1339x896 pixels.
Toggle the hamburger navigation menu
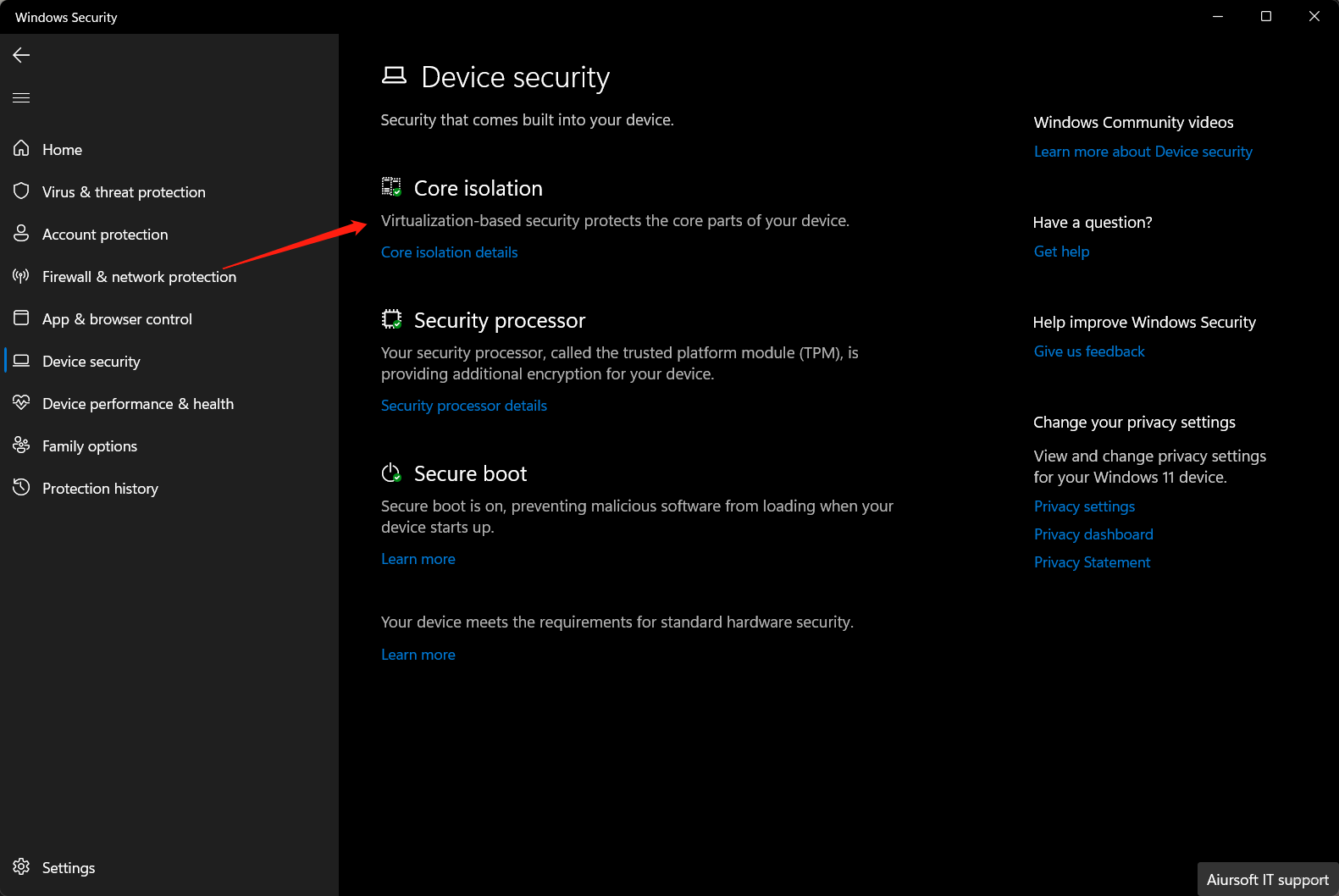click(x=21, y=97)
